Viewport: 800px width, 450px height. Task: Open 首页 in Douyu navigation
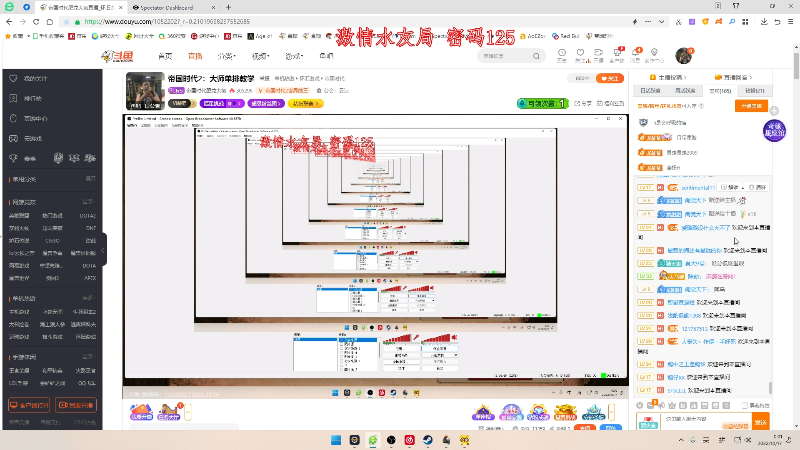pos(165,56)
